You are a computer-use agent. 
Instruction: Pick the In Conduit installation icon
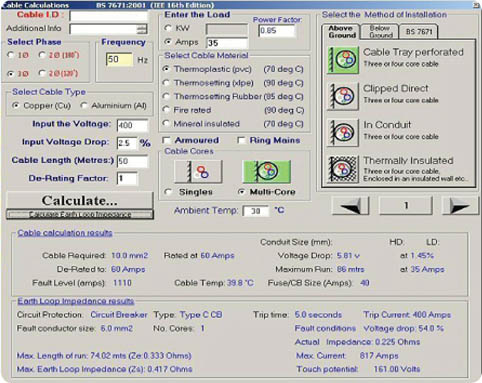(x=343, y=133)
